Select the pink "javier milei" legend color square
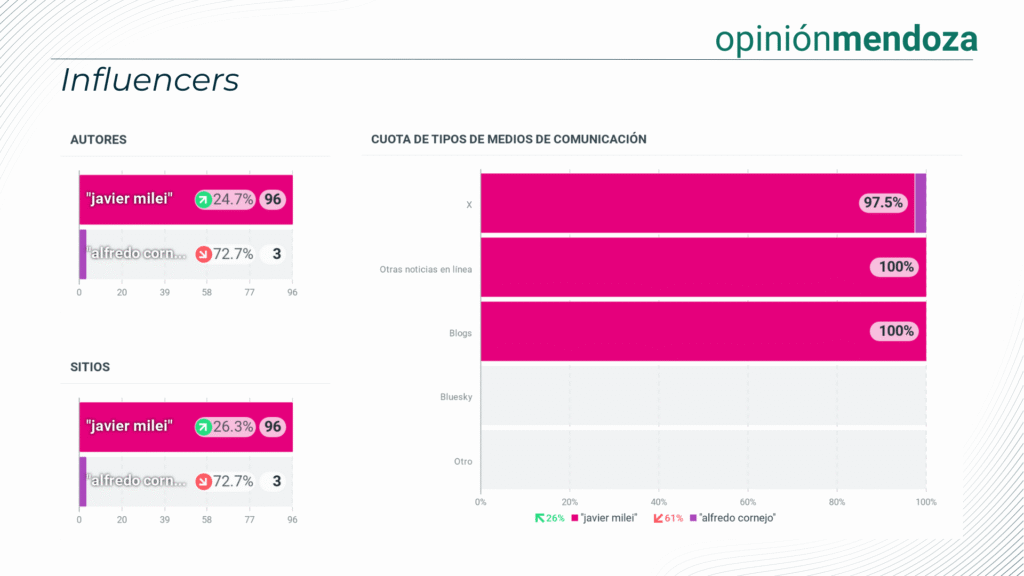Screen dimensions: 1024x576 575,518
